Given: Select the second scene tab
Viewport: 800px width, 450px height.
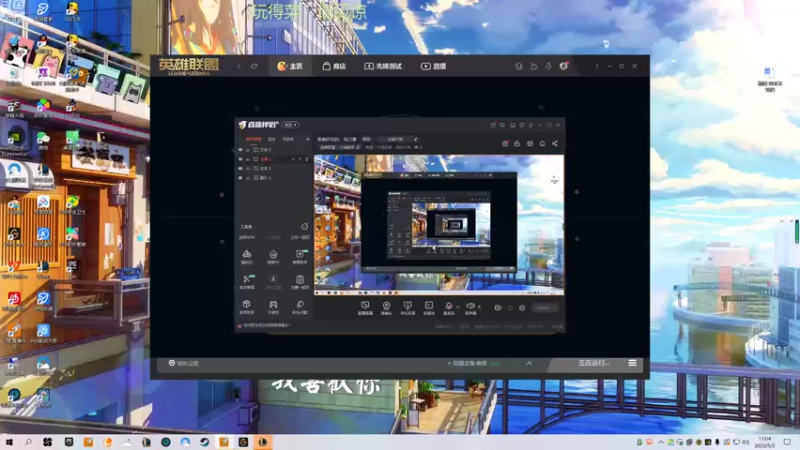Looking at the screenshot, I should pos(272,139).
